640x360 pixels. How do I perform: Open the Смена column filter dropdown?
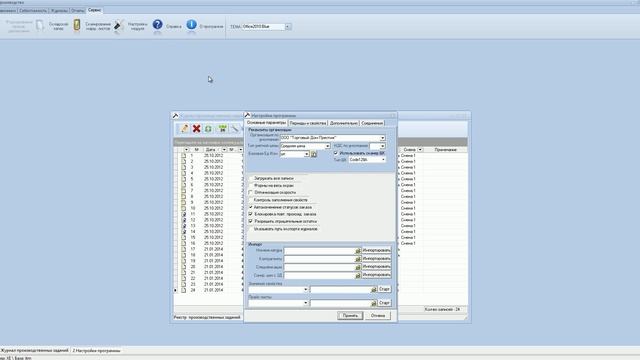pos(420,150)
